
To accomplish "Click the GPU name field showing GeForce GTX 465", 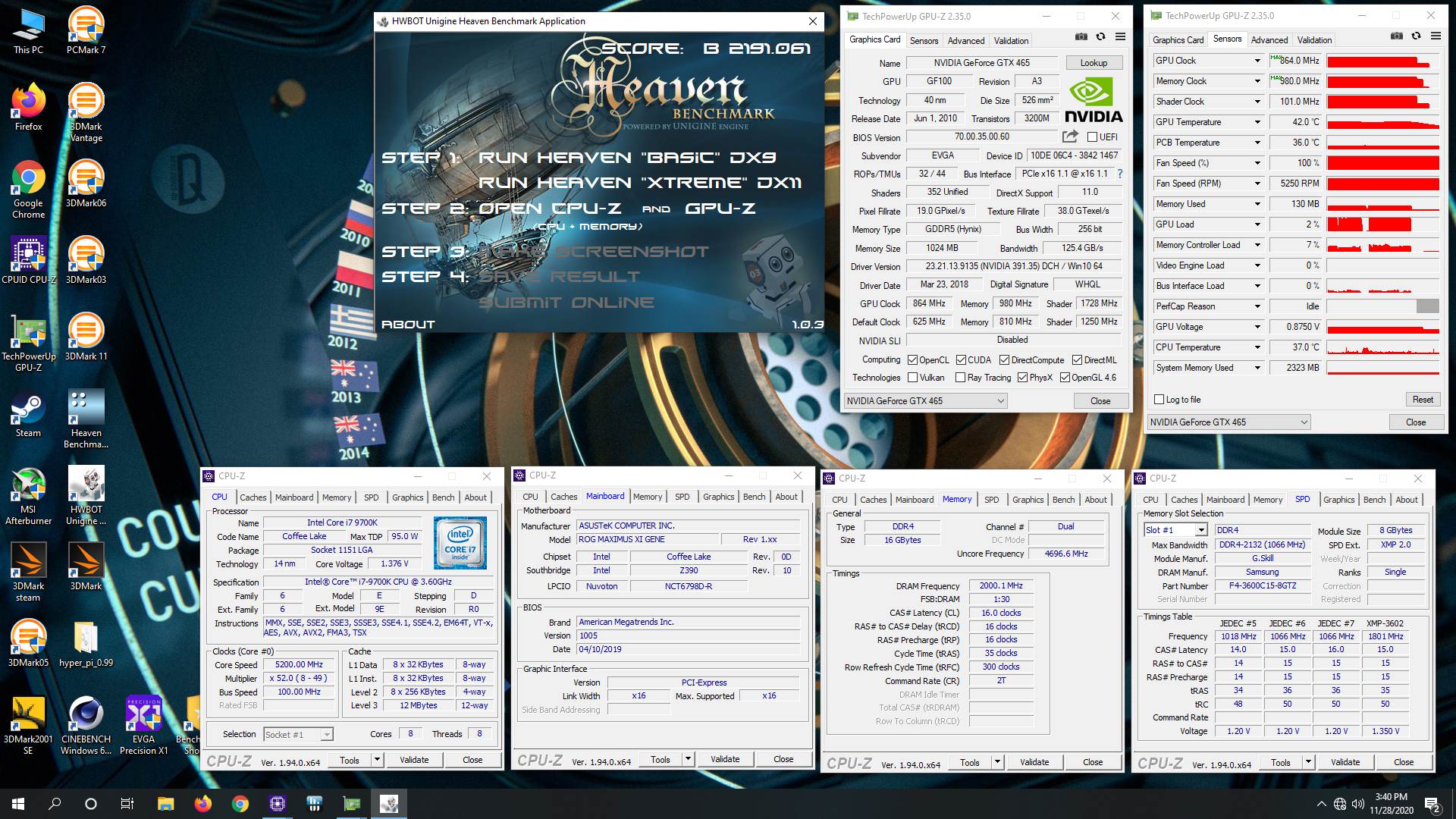I will [x=981, y=63].
